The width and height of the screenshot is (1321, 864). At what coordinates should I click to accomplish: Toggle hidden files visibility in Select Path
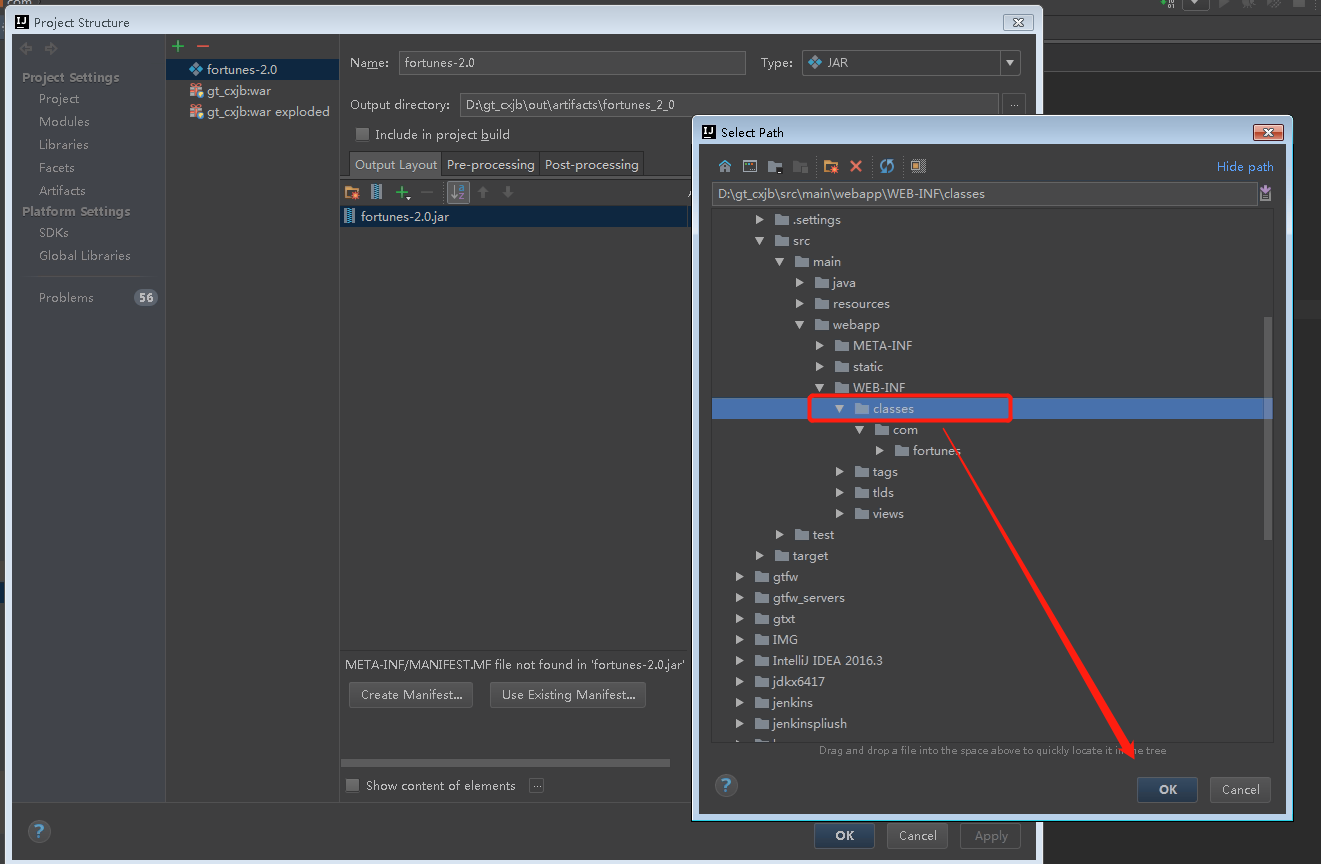(917, 166)
